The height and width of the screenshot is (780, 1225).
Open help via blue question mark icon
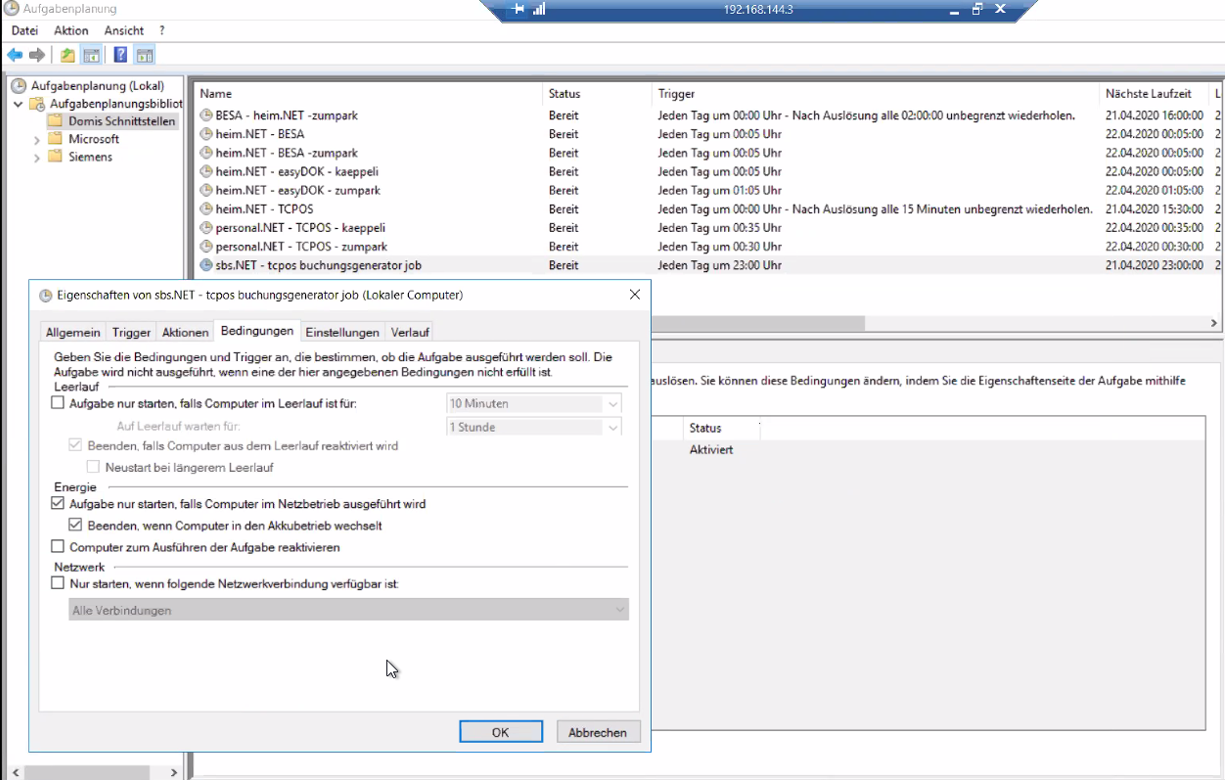click(x=121, y=55)
